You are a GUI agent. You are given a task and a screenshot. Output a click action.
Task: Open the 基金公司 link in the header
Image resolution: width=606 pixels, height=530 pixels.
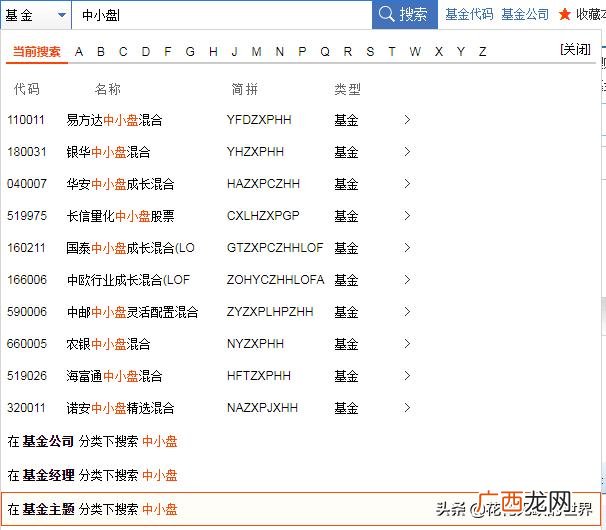click(x=525, y=15)
